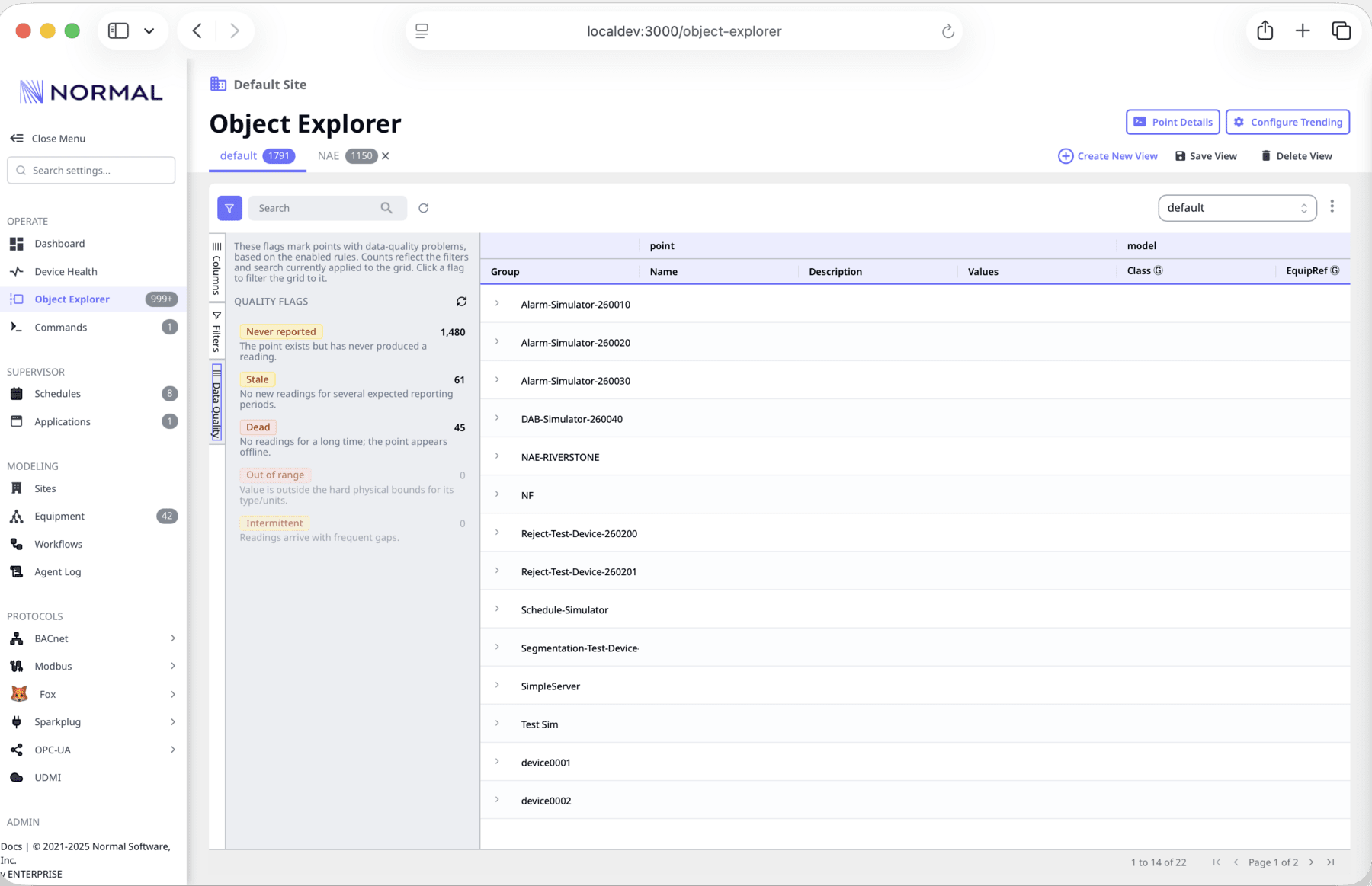Image resolution: width=1372 pixels, height=886 pixels.
Task: Expand the BACnet protocol submenu
Action: point(173,638)
